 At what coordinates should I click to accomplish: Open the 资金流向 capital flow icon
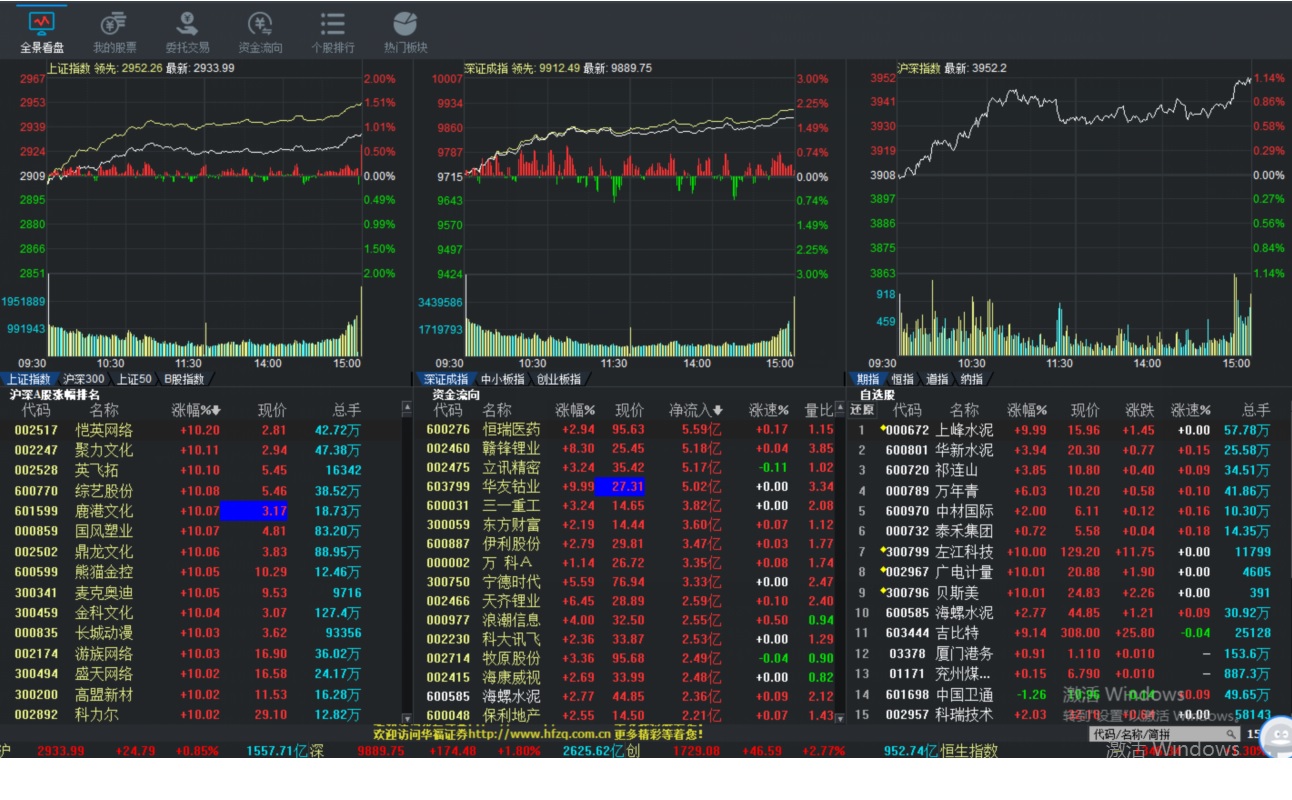(260, 32)
